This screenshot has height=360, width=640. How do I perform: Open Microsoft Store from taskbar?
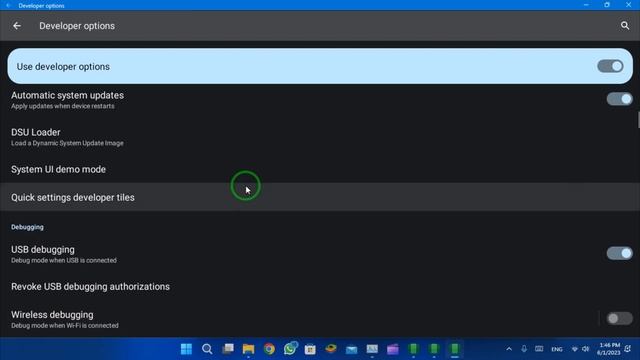click(x=310, y=349)
